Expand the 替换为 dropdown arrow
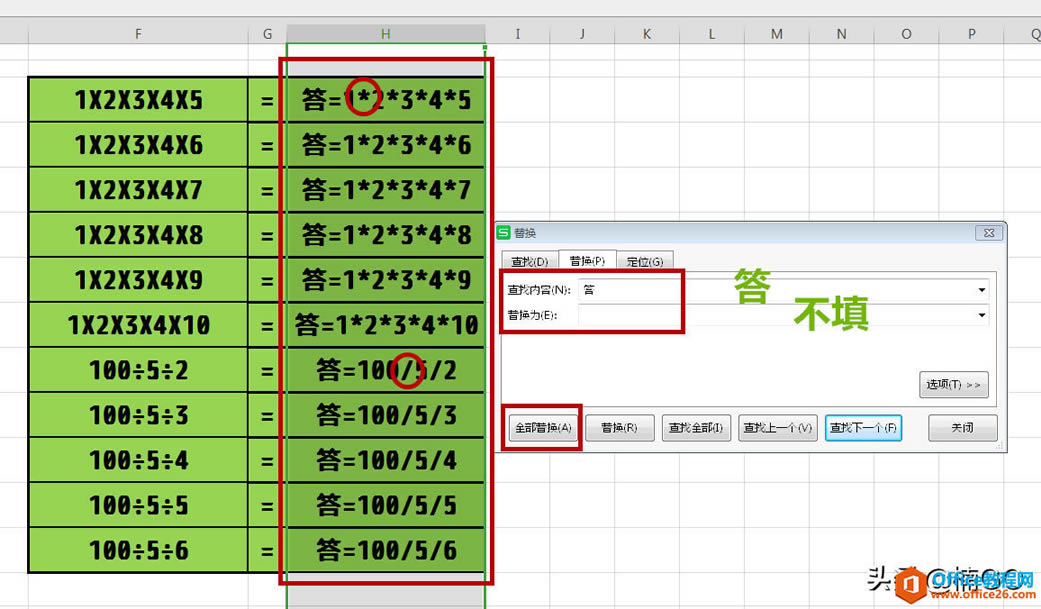This screenshot has width=1041, height=609. coord(982,315)
